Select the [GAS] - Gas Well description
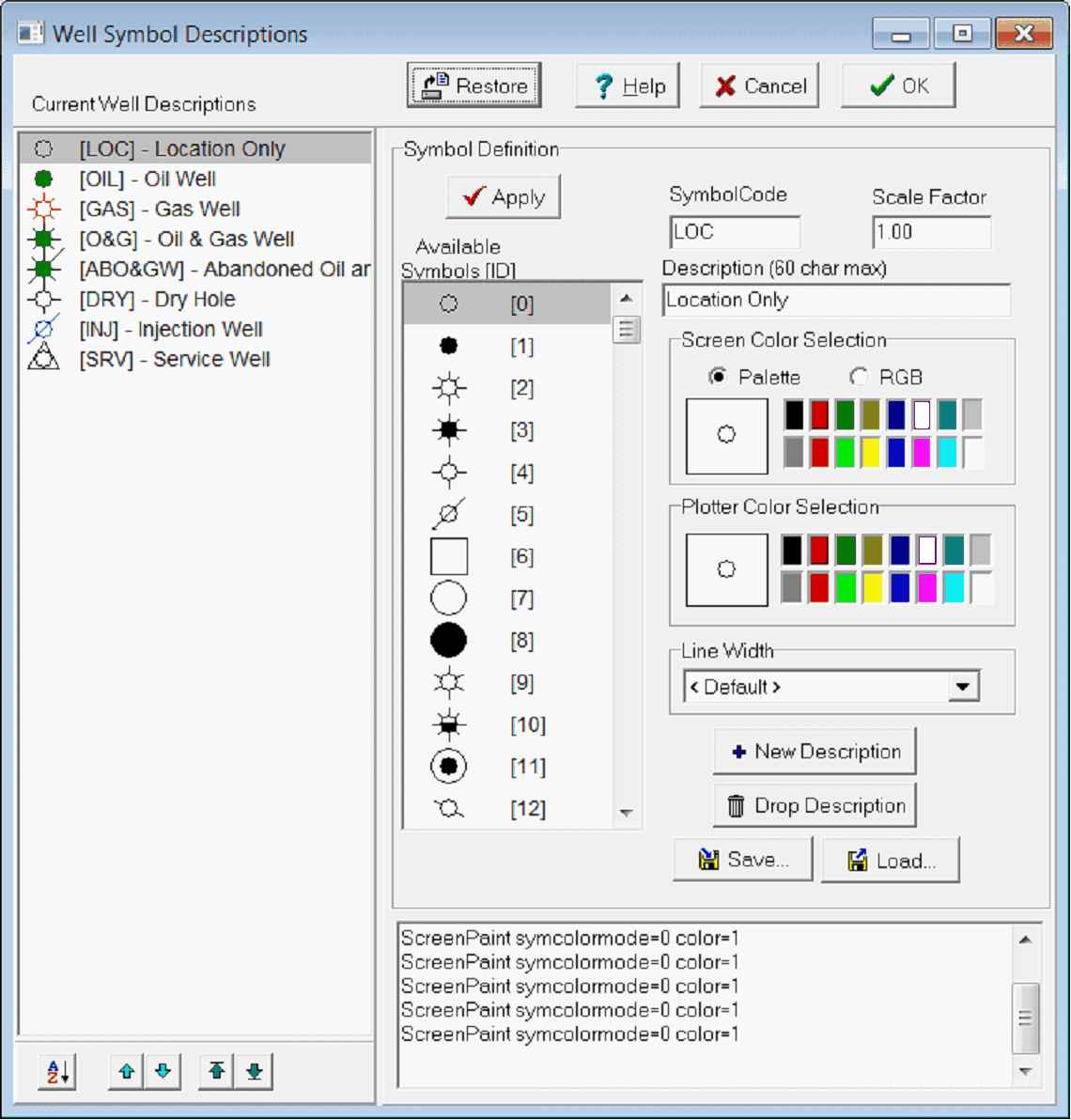Viewport: 1071px width, 1120px height. coord(194,209)
